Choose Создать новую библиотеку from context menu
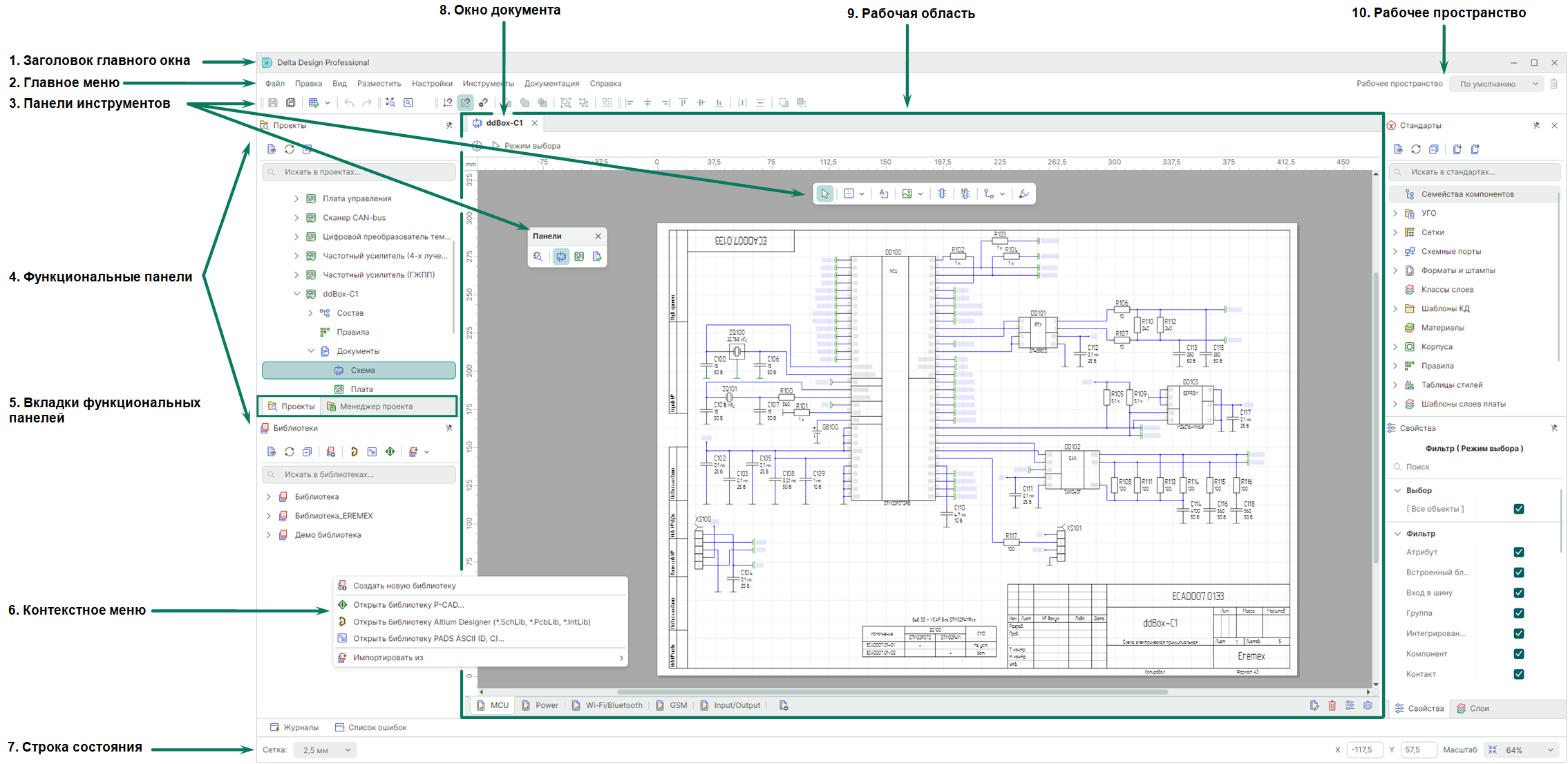1568x764 pixels. click(x=404, y=586)
